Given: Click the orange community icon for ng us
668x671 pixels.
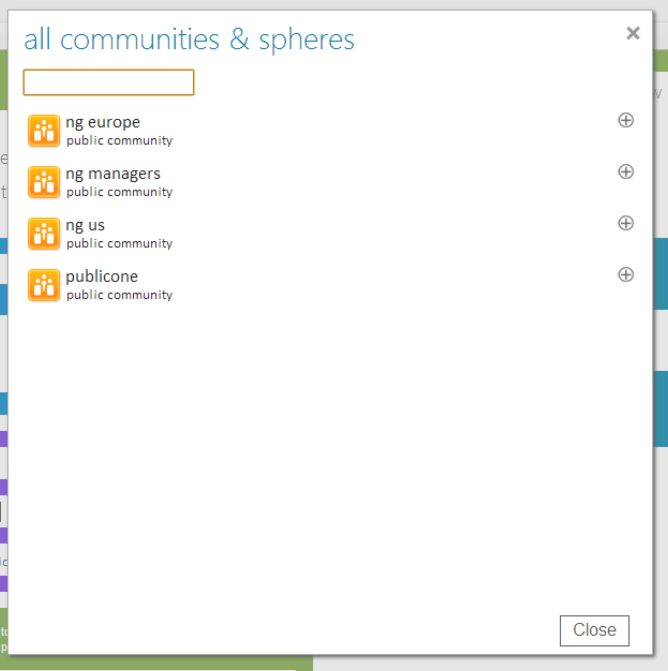Looking at the screenshot, I should (44, 234).
